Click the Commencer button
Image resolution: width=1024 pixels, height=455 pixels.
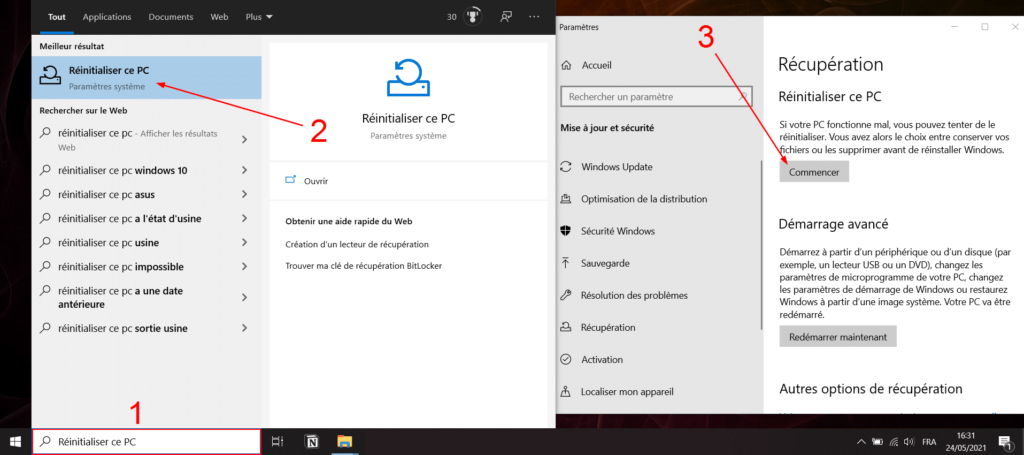pyautogui.click(x=813, y=172)
